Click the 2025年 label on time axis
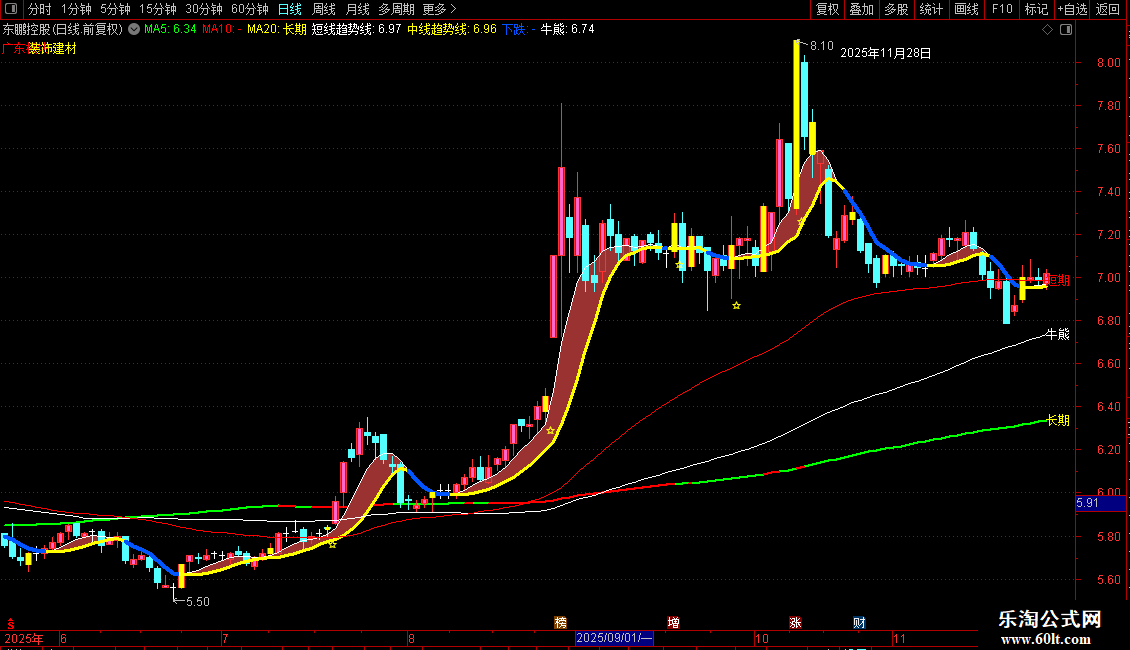 click(24, 638)
